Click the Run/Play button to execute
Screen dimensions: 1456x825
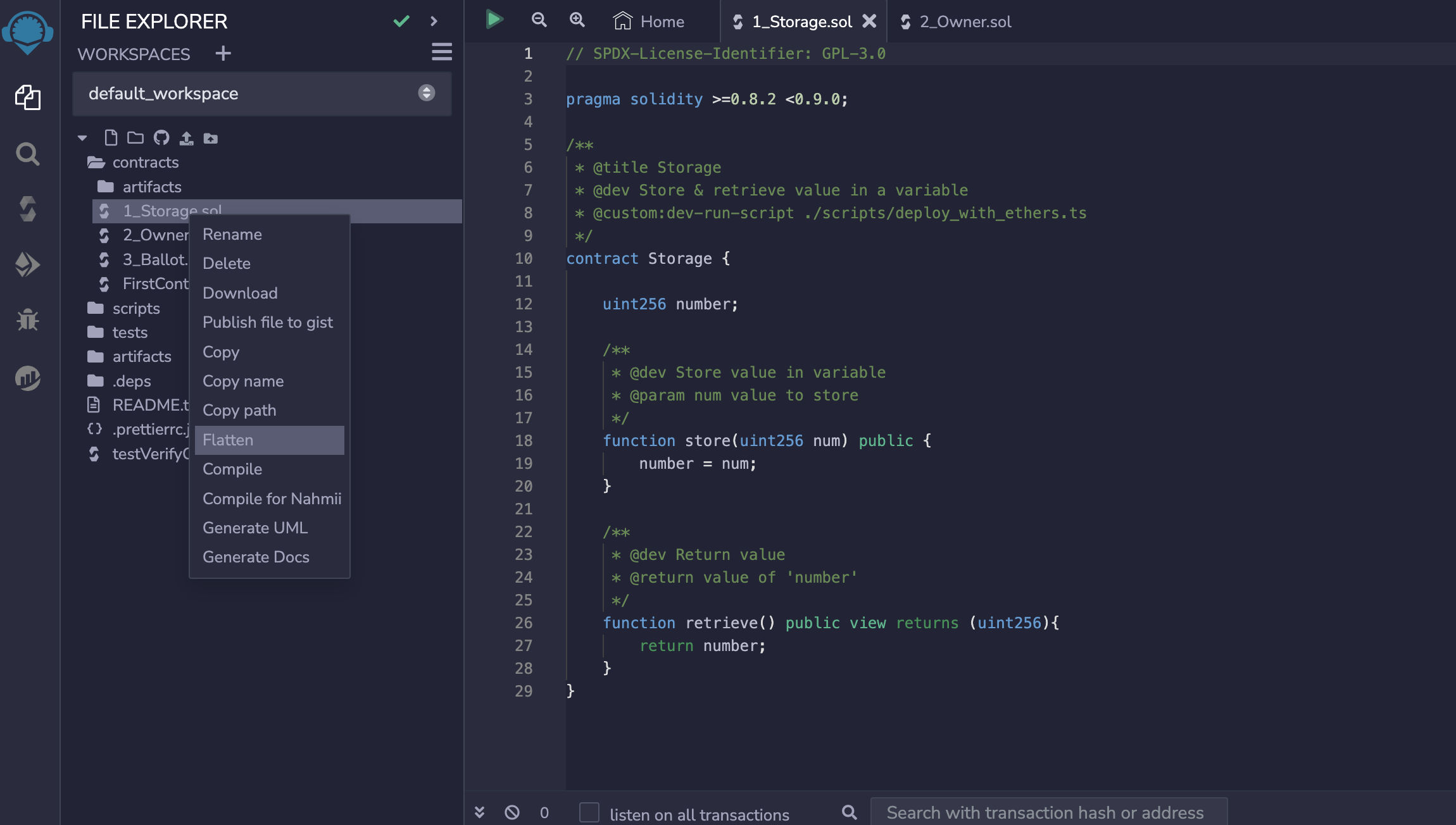click(x=494, y=20)
